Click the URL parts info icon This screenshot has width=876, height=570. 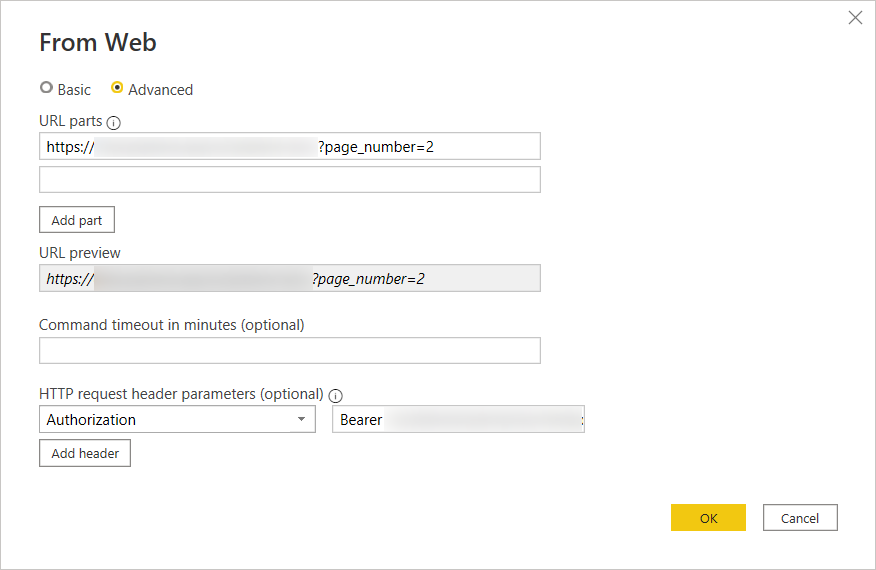tap(113, 122)
